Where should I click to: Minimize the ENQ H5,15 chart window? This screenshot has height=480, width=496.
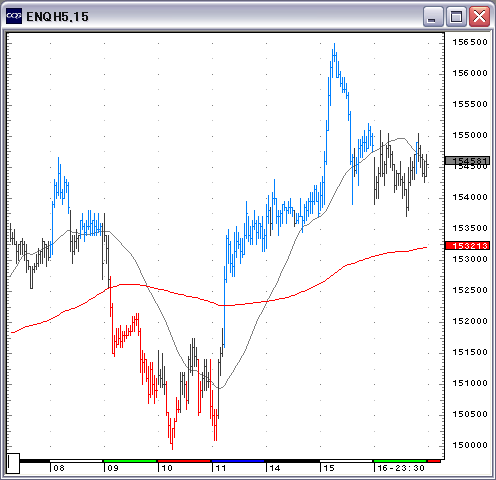[433, 17]
